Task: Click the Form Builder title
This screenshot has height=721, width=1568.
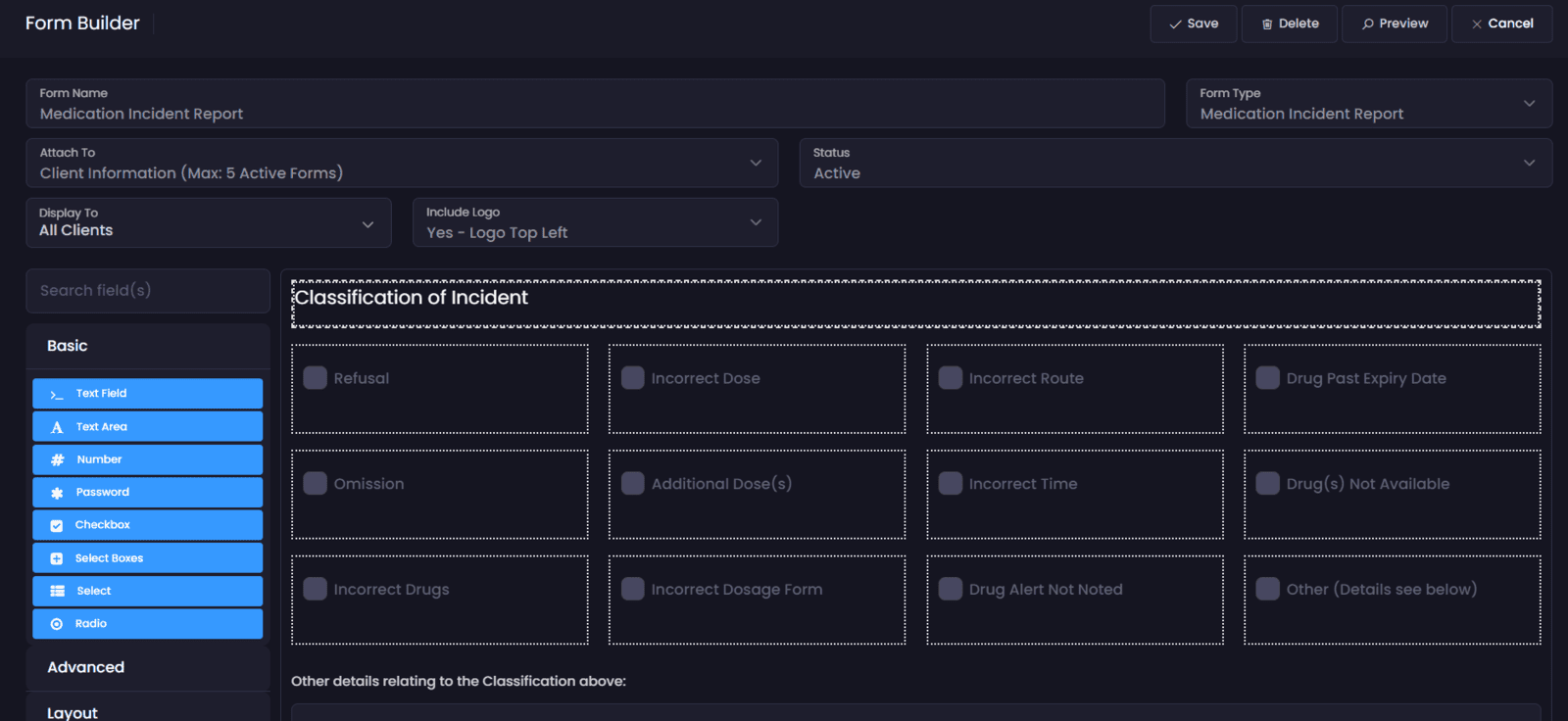Action: click(x=82, y=24)
